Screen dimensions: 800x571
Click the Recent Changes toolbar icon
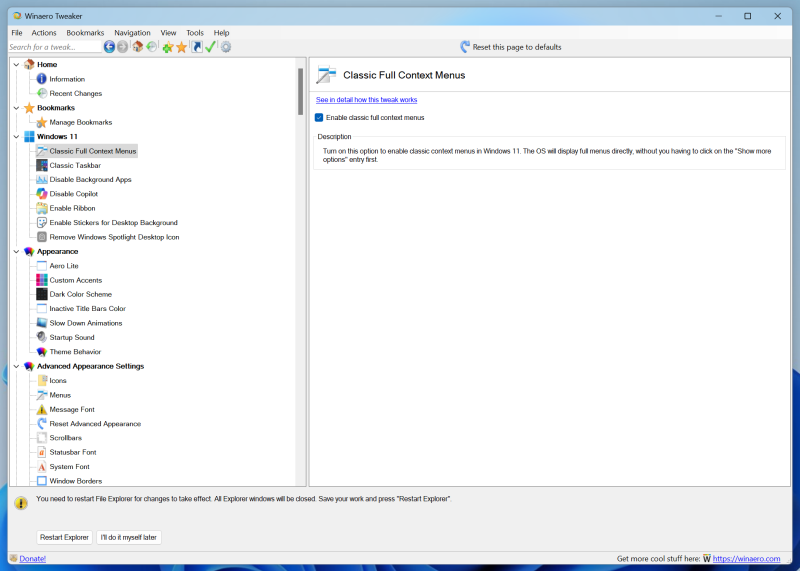152,47
